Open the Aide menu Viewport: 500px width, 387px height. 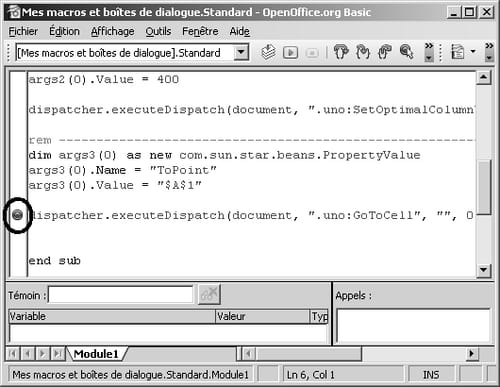coord(239,31)
